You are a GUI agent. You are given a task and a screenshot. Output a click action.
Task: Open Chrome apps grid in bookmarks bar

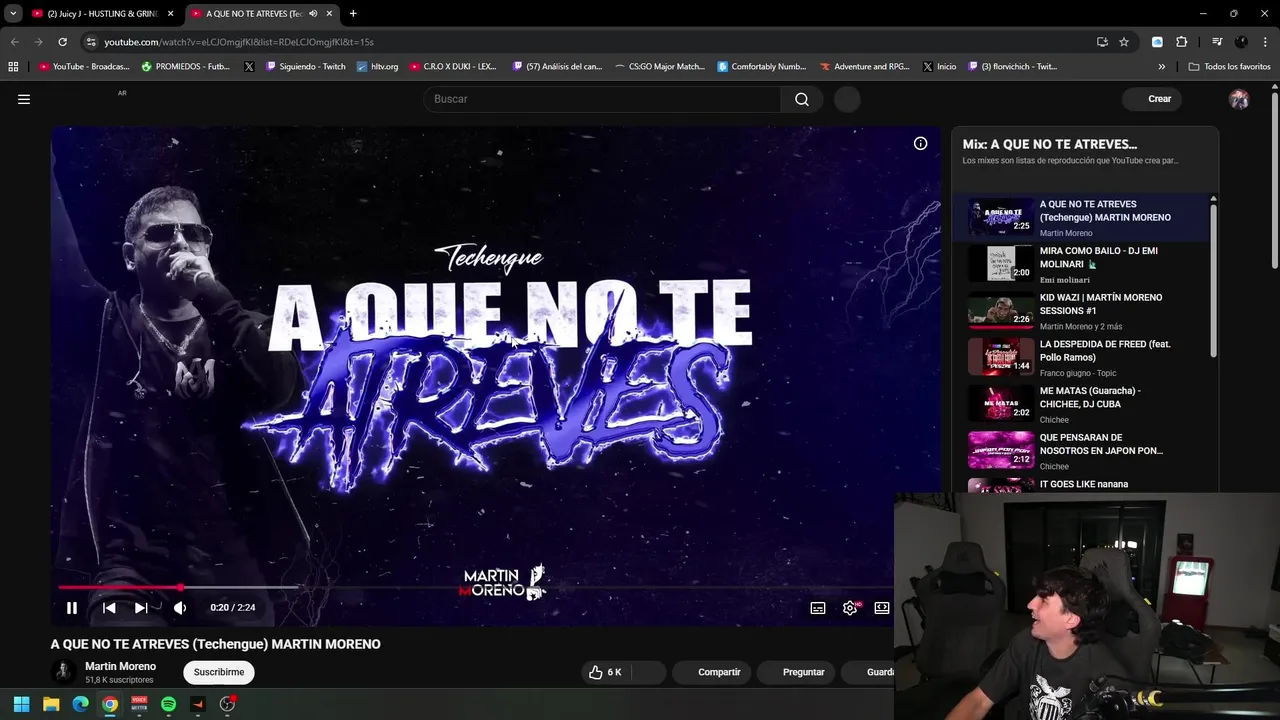point(13,67)
